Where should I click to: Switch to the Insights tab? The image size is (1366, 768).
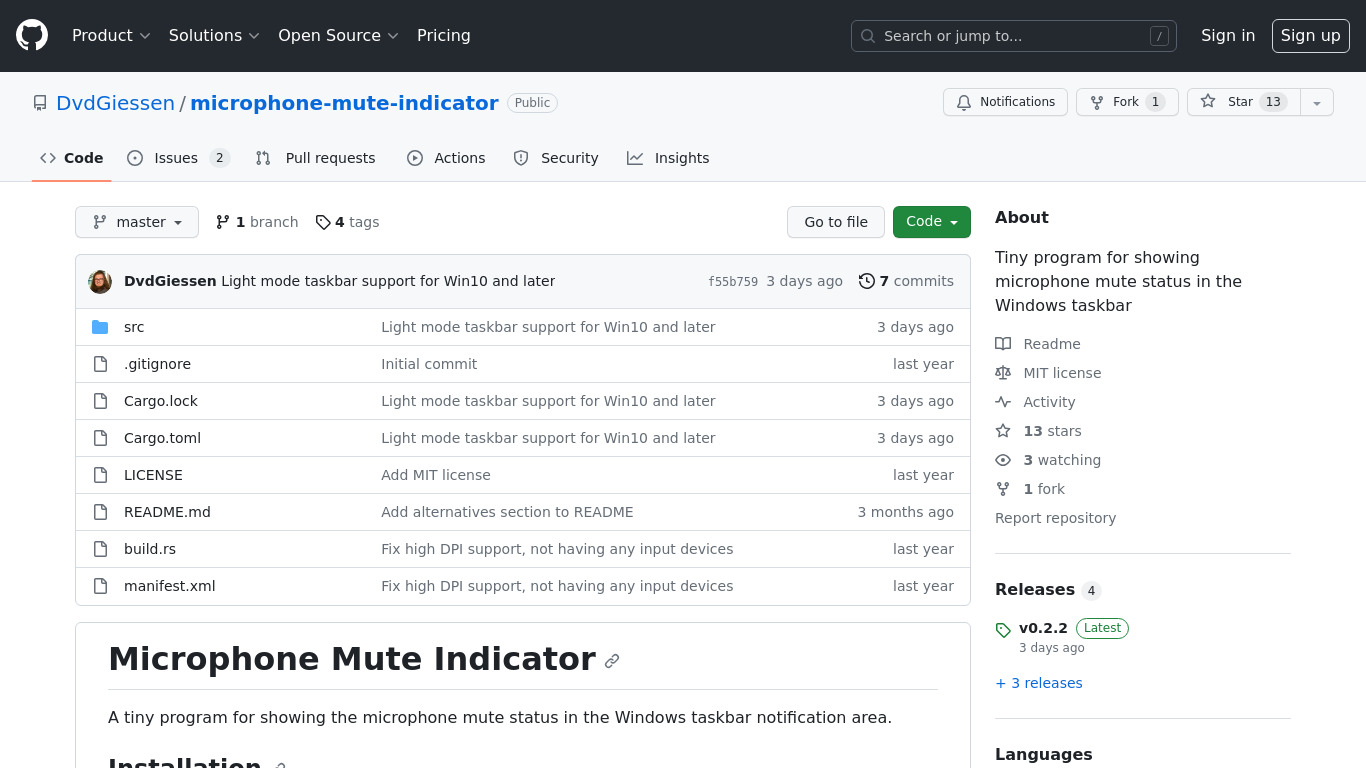[668, 158]
